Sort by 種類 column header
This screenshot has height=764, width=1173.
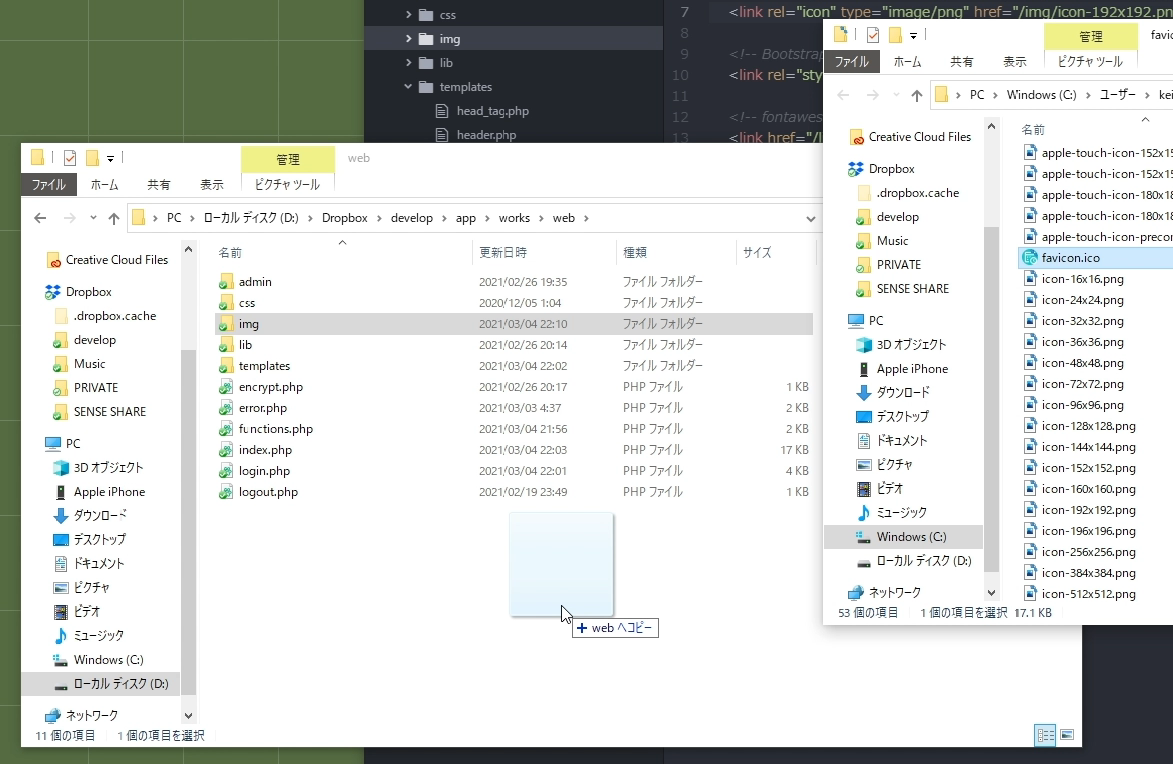coord(634,252)
